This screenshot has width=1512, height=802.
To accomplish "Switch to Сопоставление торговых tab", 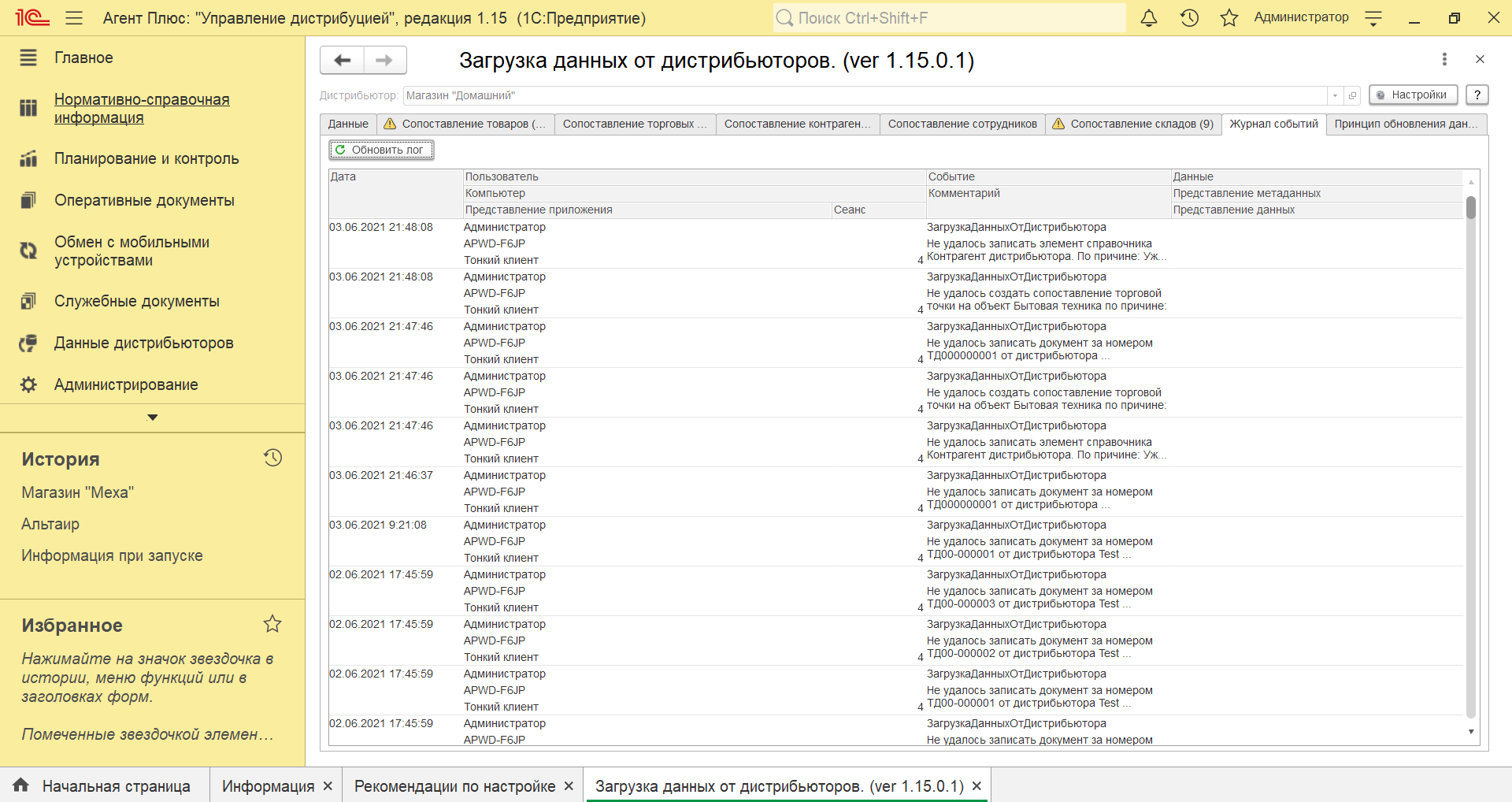I will click(x=635, y=124).
